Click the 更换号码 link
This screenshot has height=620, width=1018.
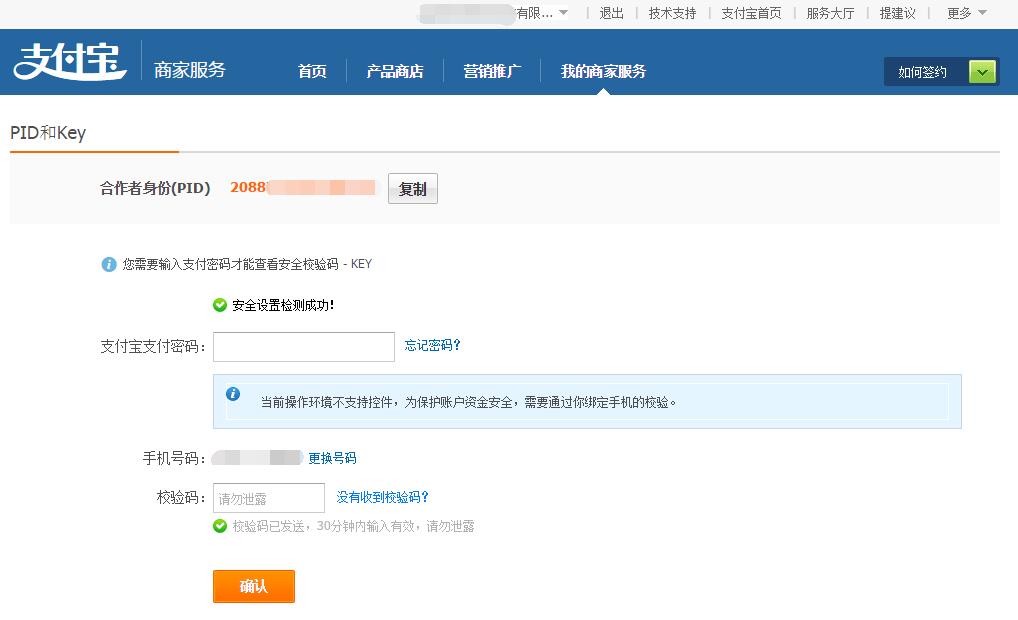[x=332, y=458]
